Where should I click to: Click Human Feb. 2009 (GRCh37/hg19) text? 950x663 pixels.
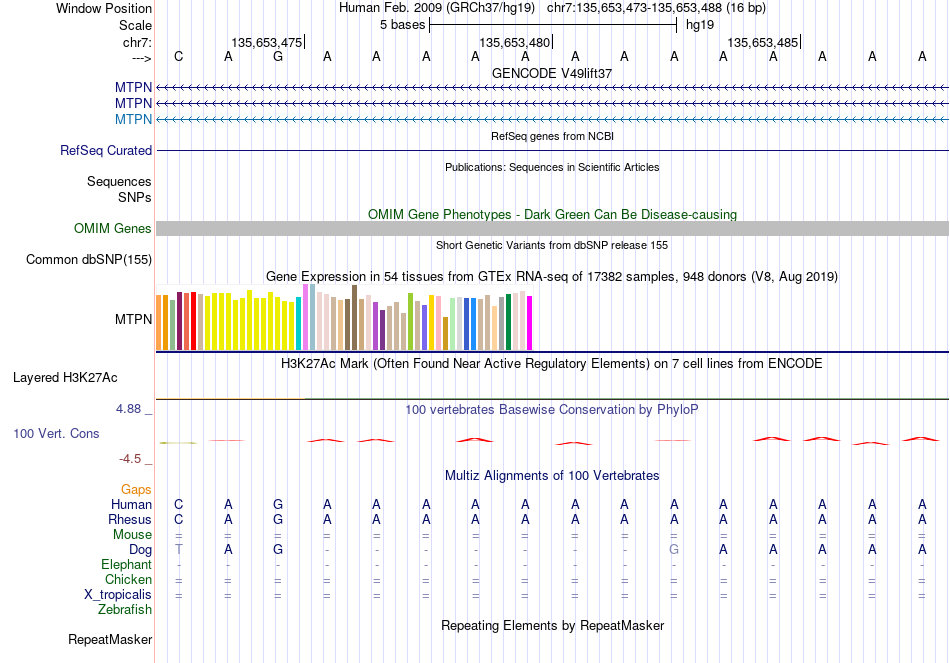pos(437,8)
